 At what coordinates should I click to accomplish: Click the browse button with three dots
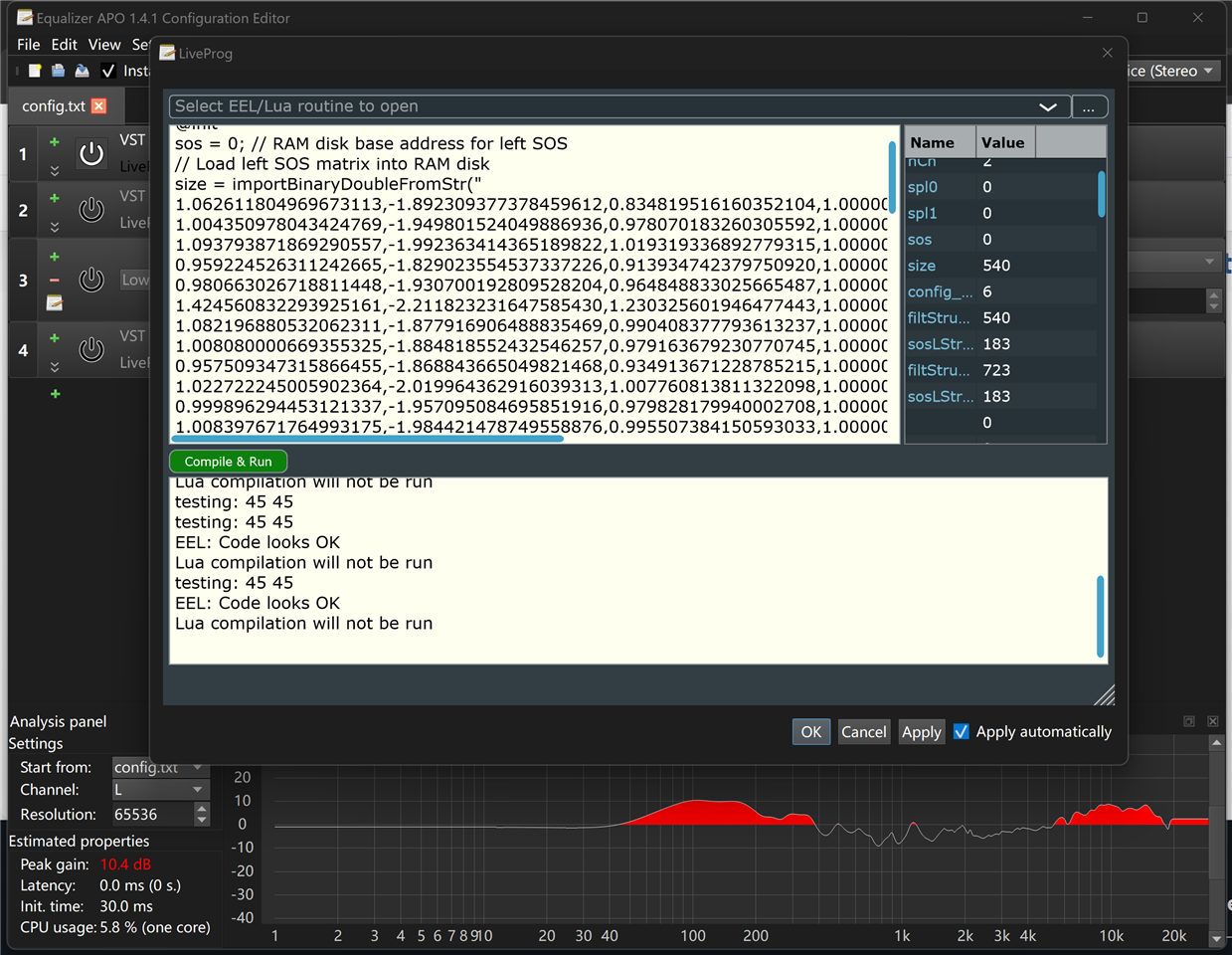pyautogui.click(x=1089, y=106)
